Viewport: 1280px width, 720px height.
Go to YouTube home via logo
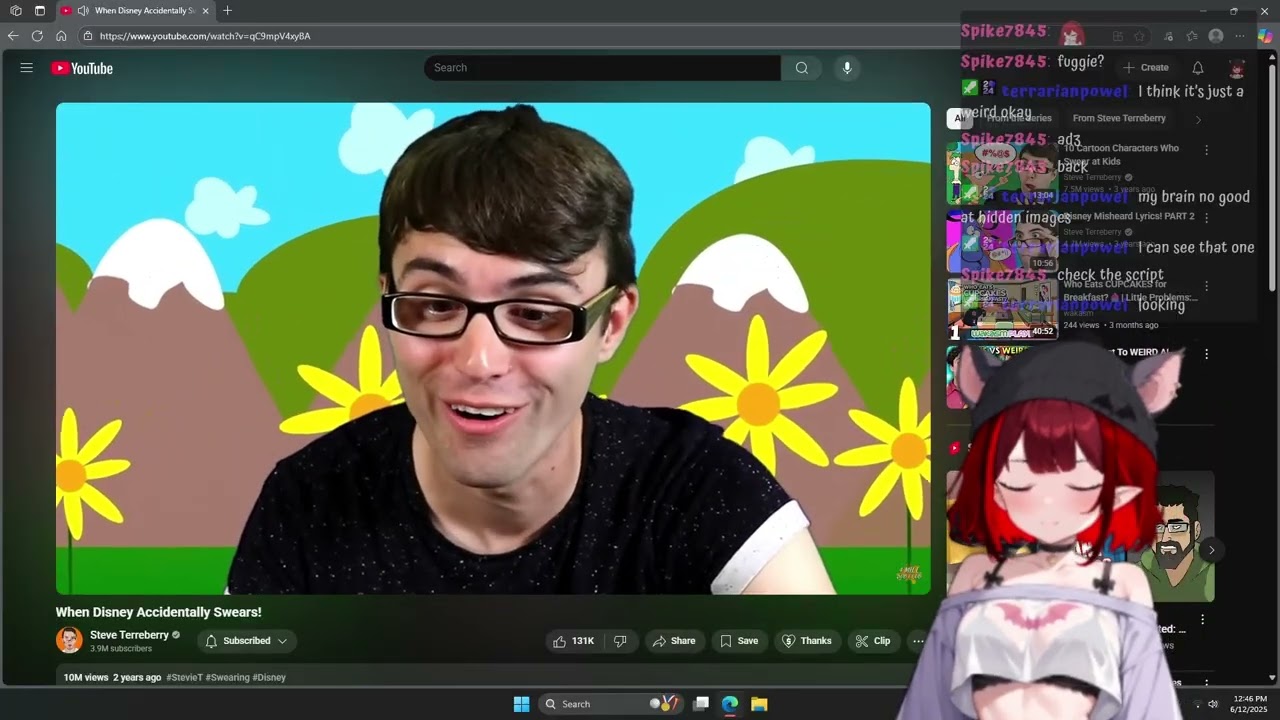(82, 68)
